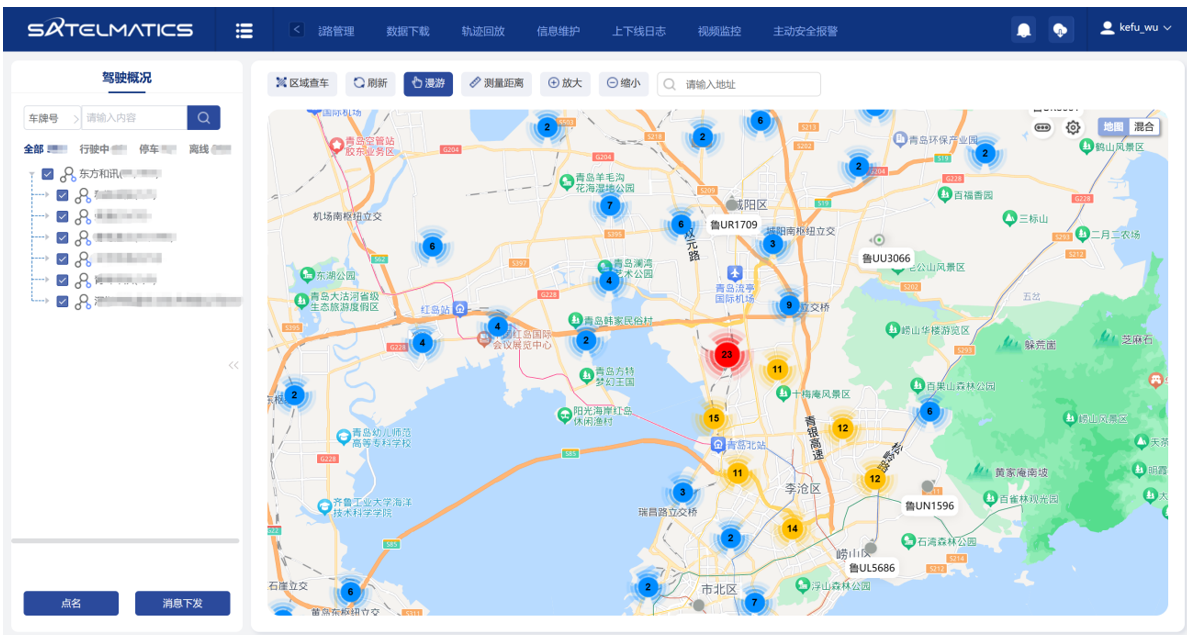Open the 主动安全报警 menu

tap(805, 31)
